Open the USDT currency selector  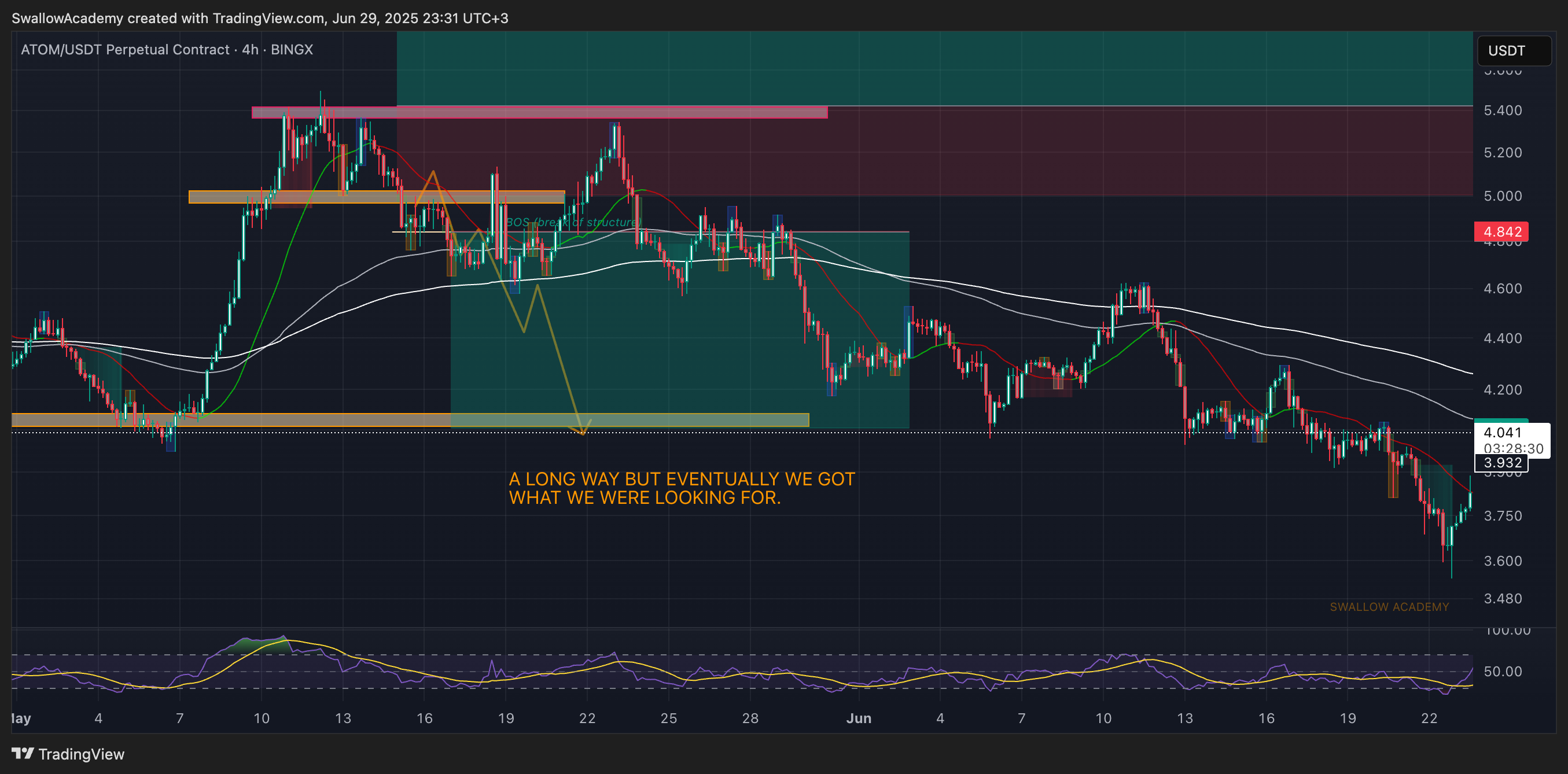coord(1514,50)
